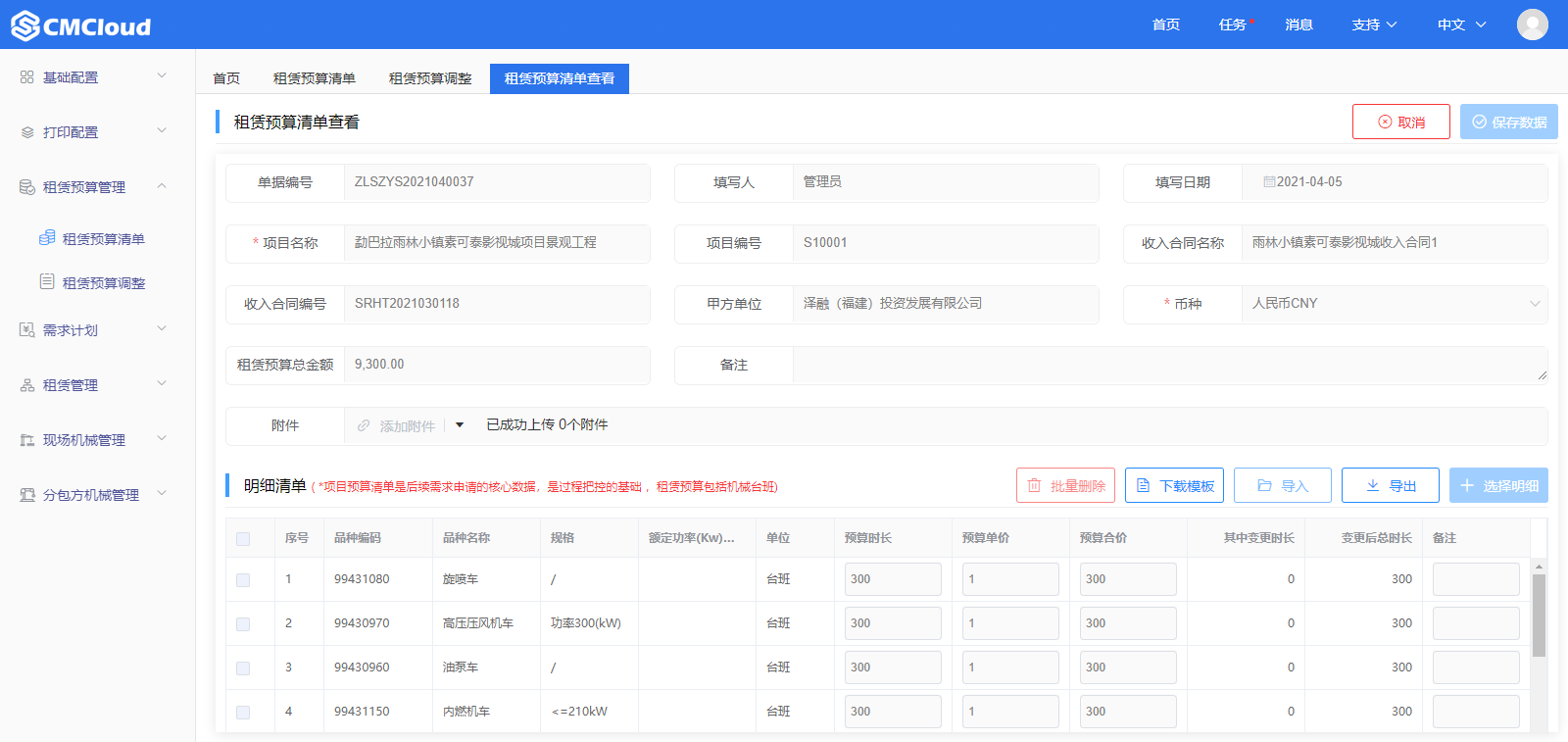The width and height of the screenshot is (1568, 742).
Task: Select the 租赁预算清单查看 tab
Action: click(560, 78)
